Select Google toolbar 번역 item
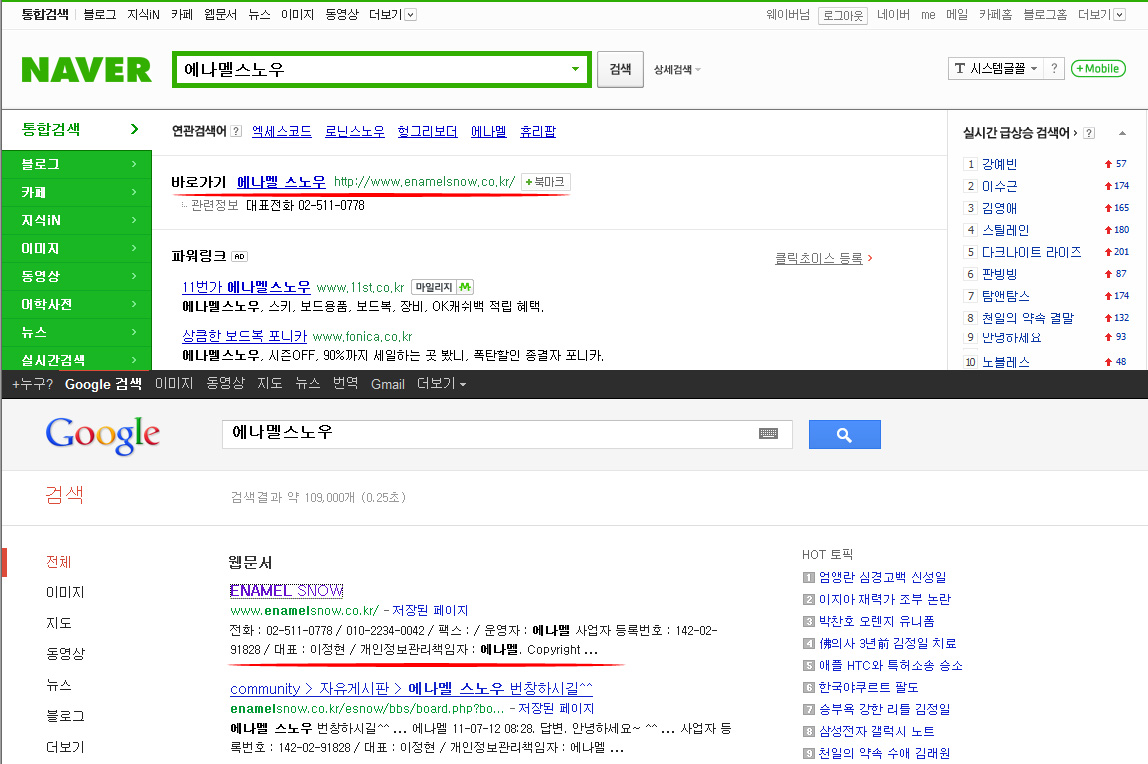Viewport: 1148px width, 764px height. click(x=346, y=383)
